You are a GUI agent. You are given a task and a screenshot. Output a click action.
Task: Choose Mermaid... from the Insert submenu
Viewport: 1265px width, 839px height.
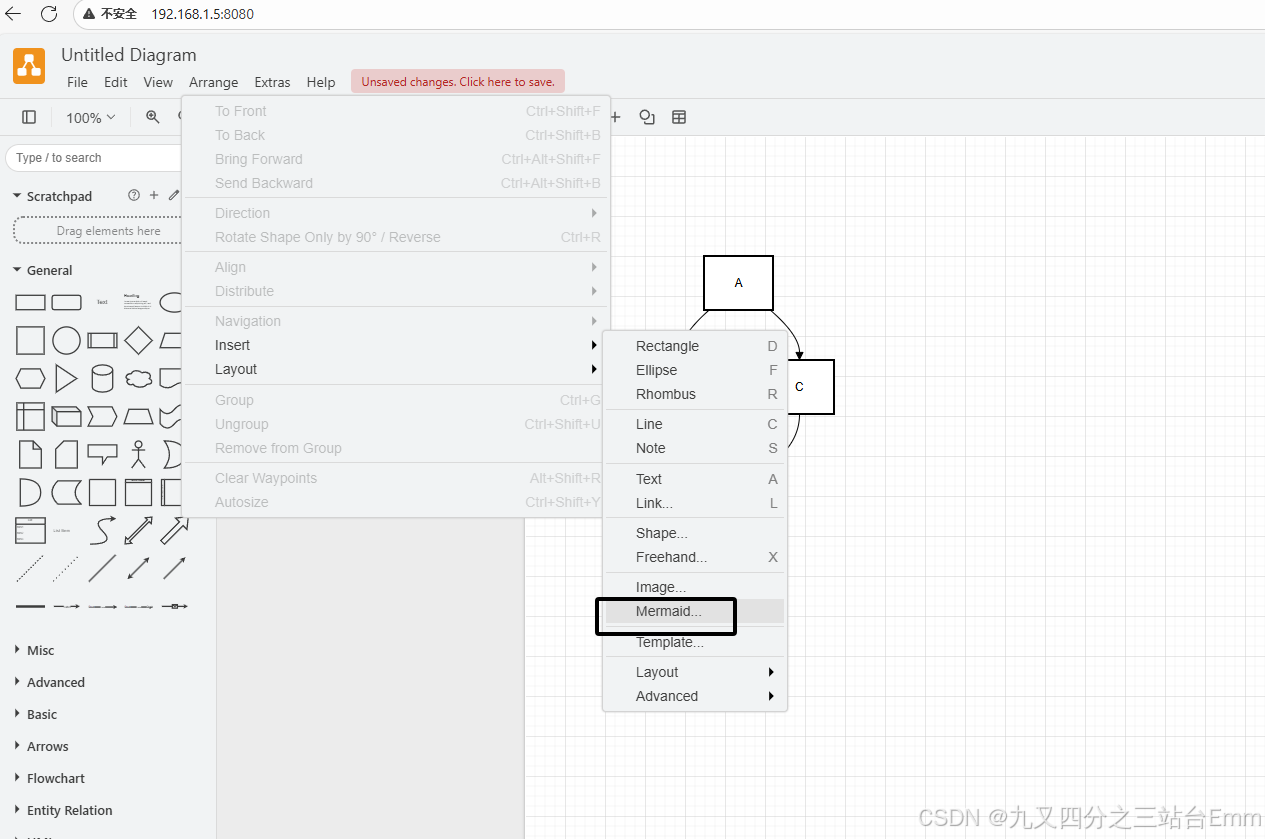coord(695,611)
